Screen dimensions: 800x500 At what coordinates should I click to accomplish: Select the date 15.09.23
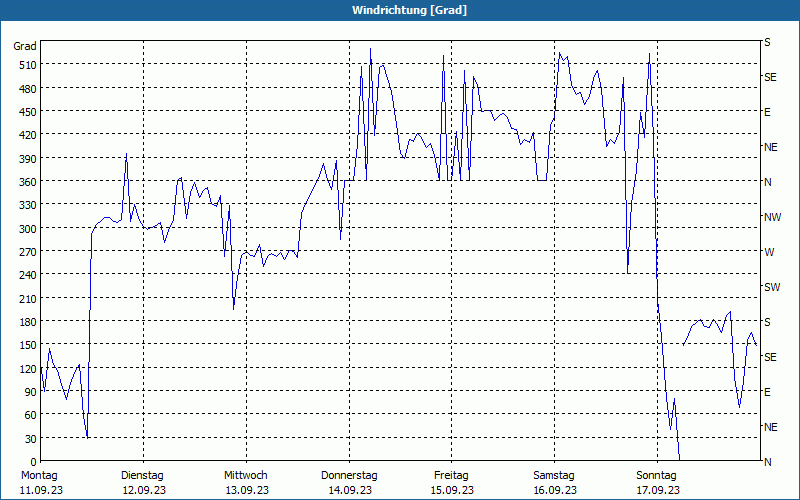[452, 490]
